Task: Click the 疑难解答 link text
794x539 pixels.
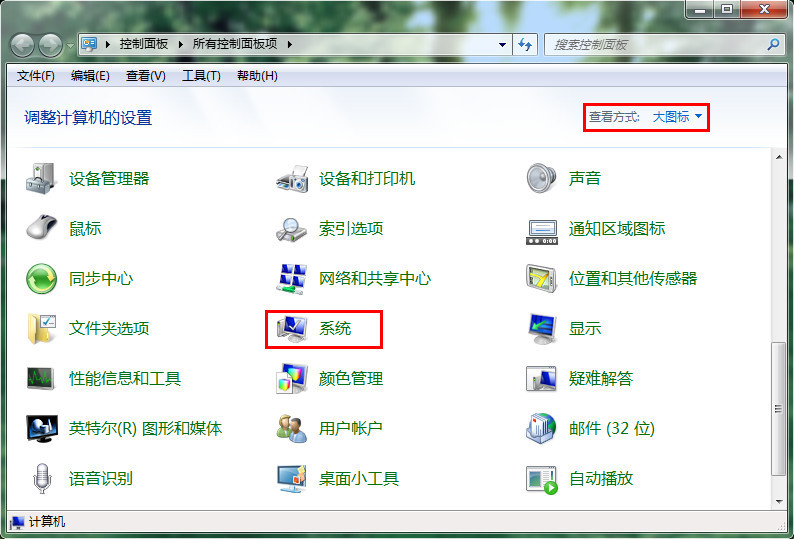Action: 601,378
